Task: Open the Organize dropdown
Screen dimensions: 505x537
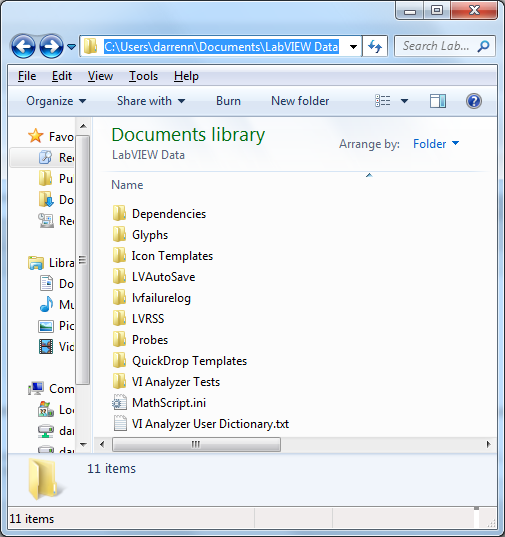Action: point(56,101)
